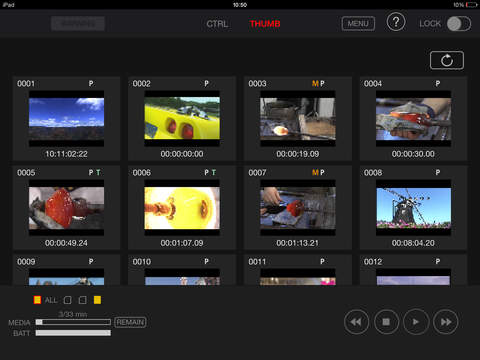Switch to the CTRL tab
This screenshot has height=360, width=480.
tap(217, 24)
